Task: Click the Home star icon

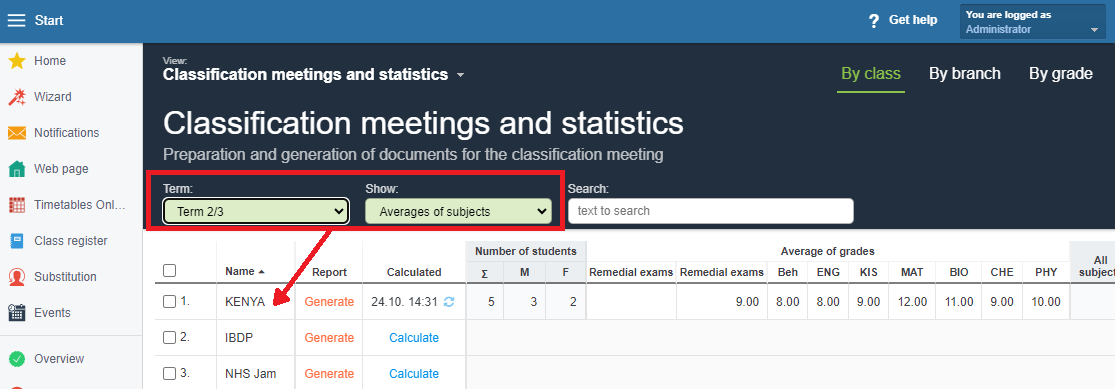Action: pyautogui.click(x=16, y=61)
